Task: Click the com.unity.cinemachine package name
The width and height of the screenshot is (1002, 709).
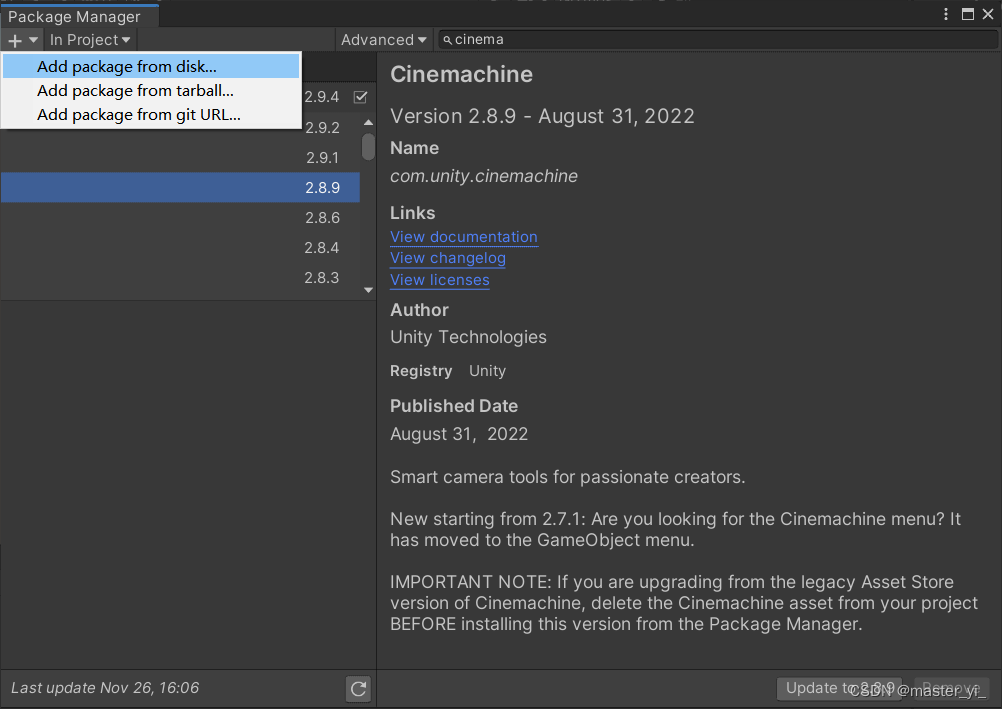Action: tap(484, 176)
